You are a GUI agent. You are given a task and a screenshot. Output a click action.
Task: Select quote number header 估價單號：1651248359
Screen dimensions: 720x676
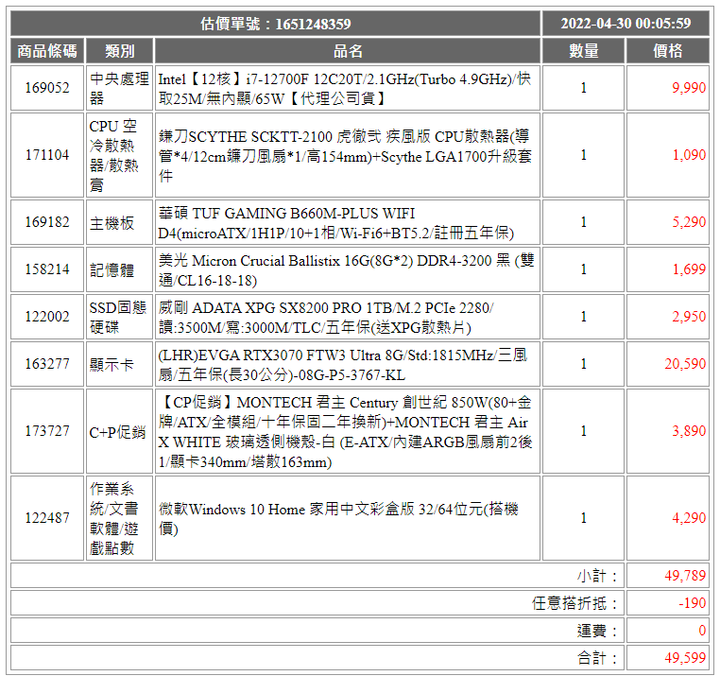pyautogui.click(x=276, y=23)
